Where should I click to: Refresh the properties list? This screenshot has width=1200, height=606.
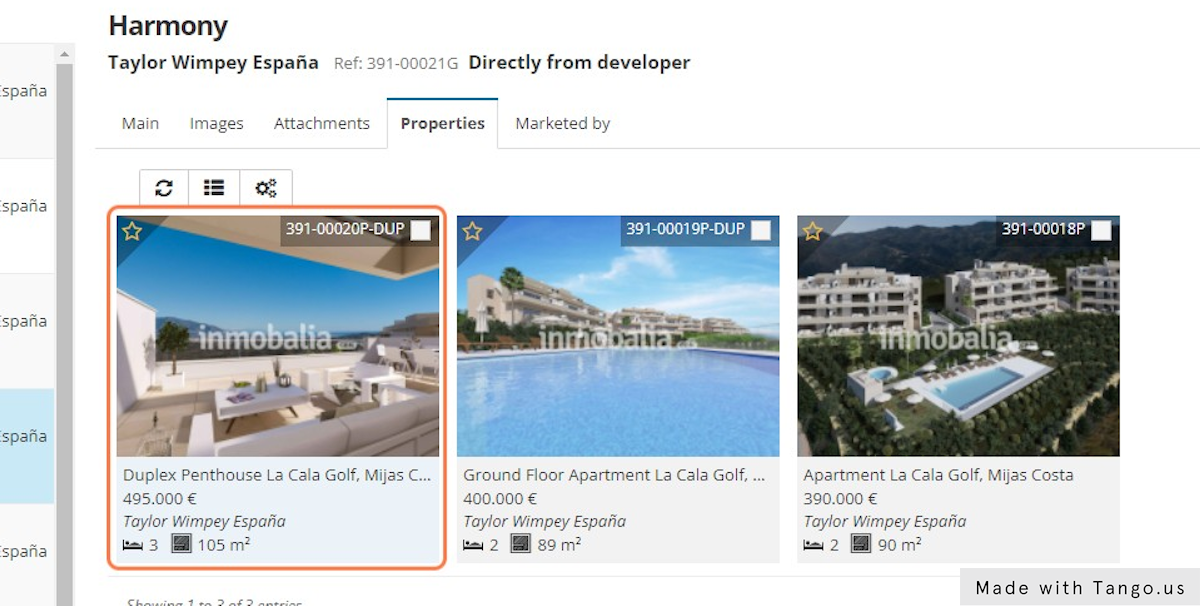pyautogui.click(x=163, y=187)
